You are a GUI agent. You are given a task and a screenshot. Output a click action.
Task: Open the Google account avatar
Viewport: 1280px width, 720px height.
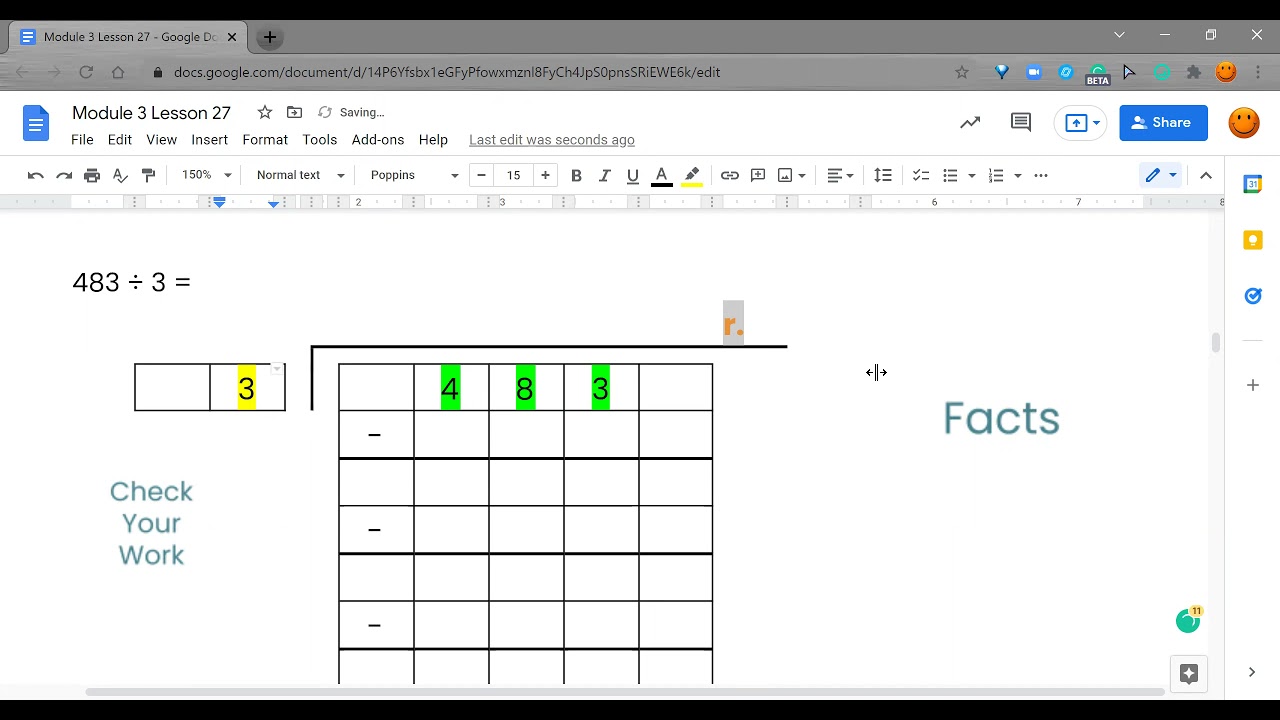[1244, 123]
